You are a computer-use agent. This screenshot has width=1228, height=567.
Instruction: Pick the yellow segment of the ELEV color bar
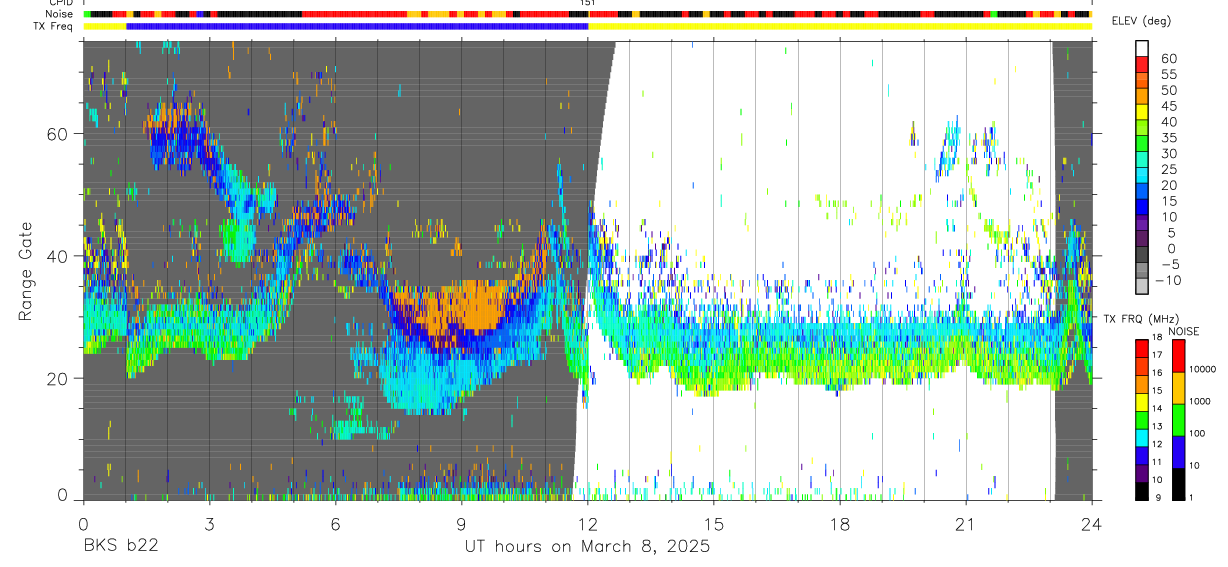(1141, 112)
